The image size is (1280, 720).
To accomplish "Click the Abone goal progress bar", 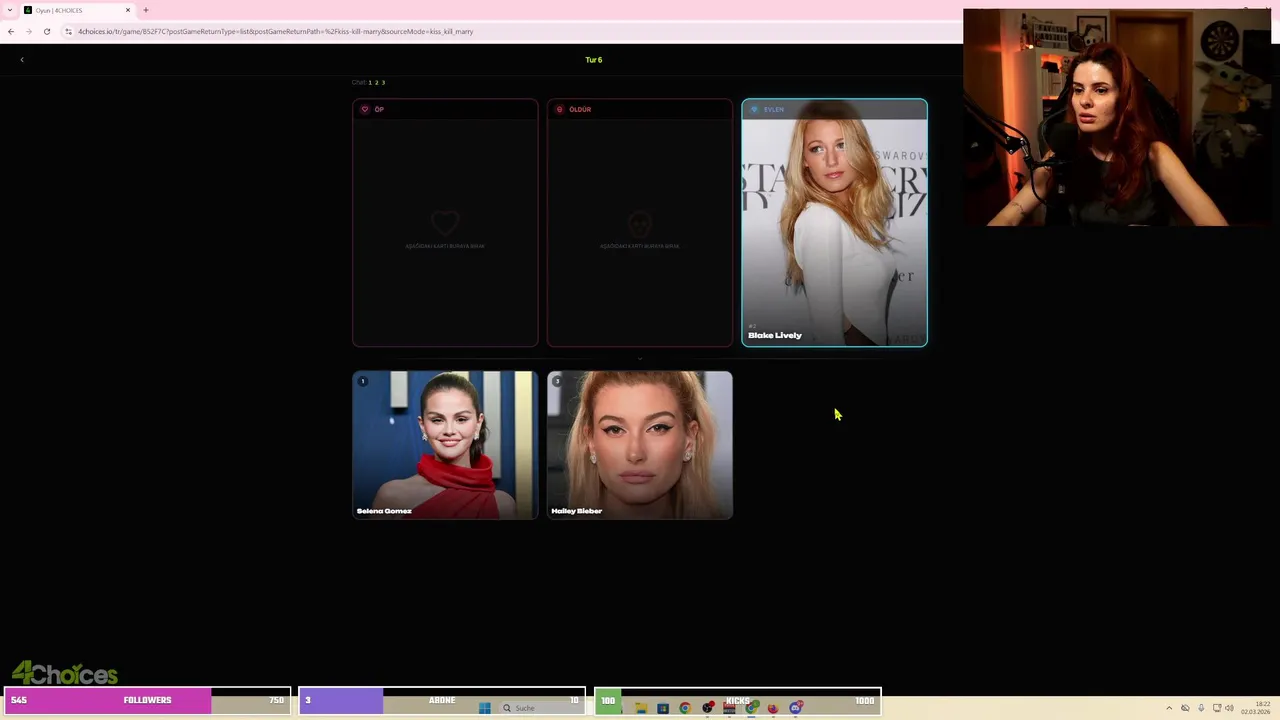I will (441, 700).
